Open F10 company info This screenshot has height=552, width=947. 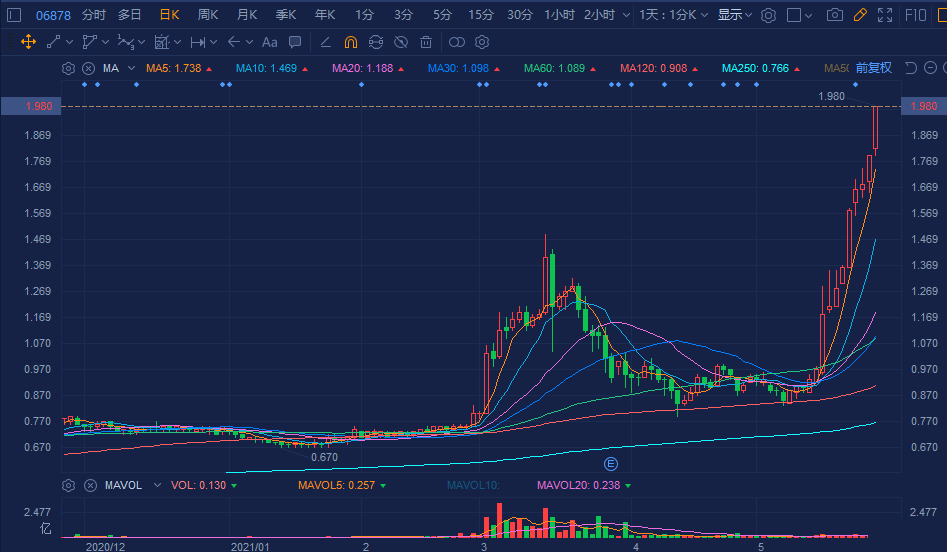tap(916, 15)
